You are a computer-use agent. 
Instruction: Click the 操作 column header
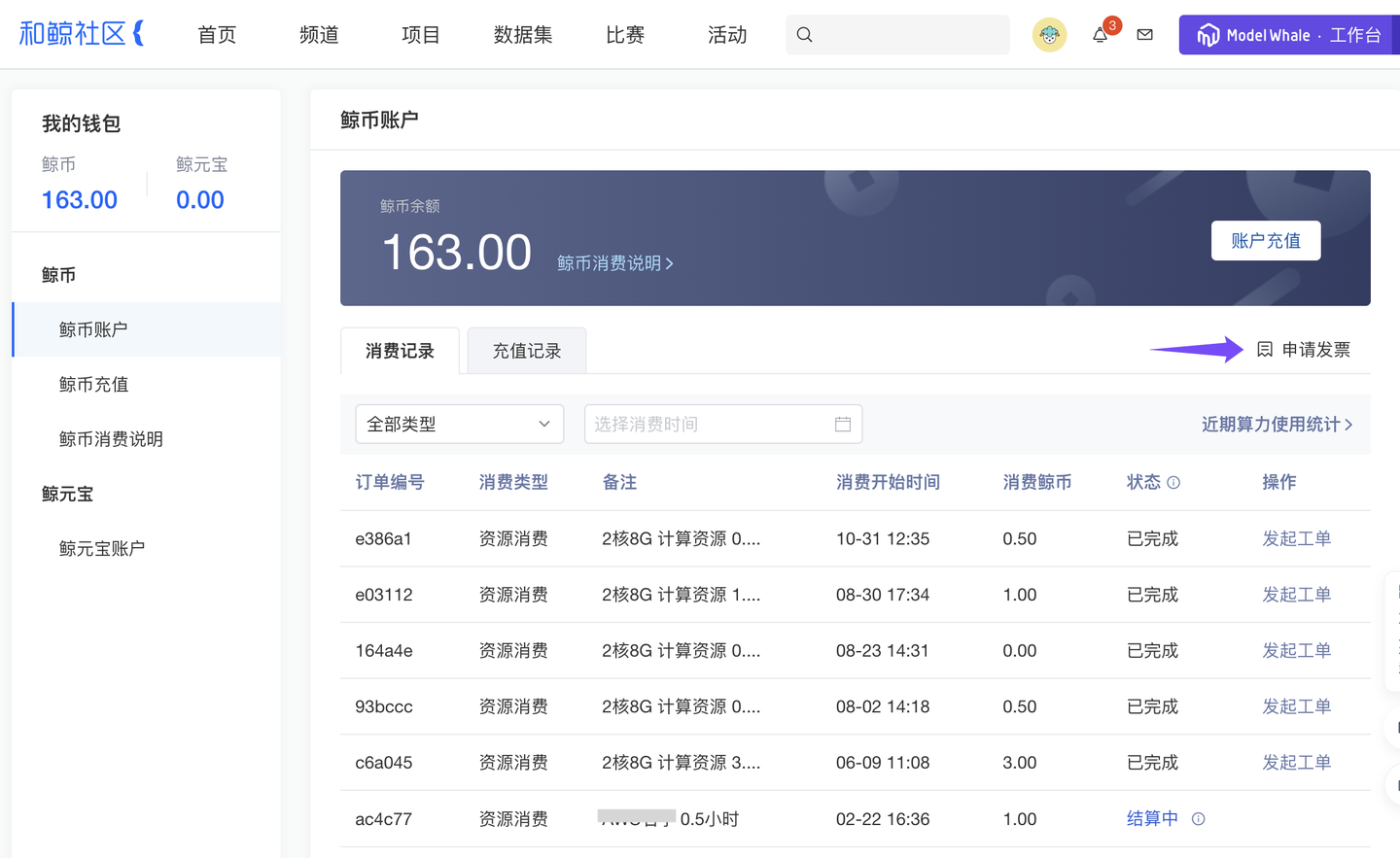[x=1279, y=483]
